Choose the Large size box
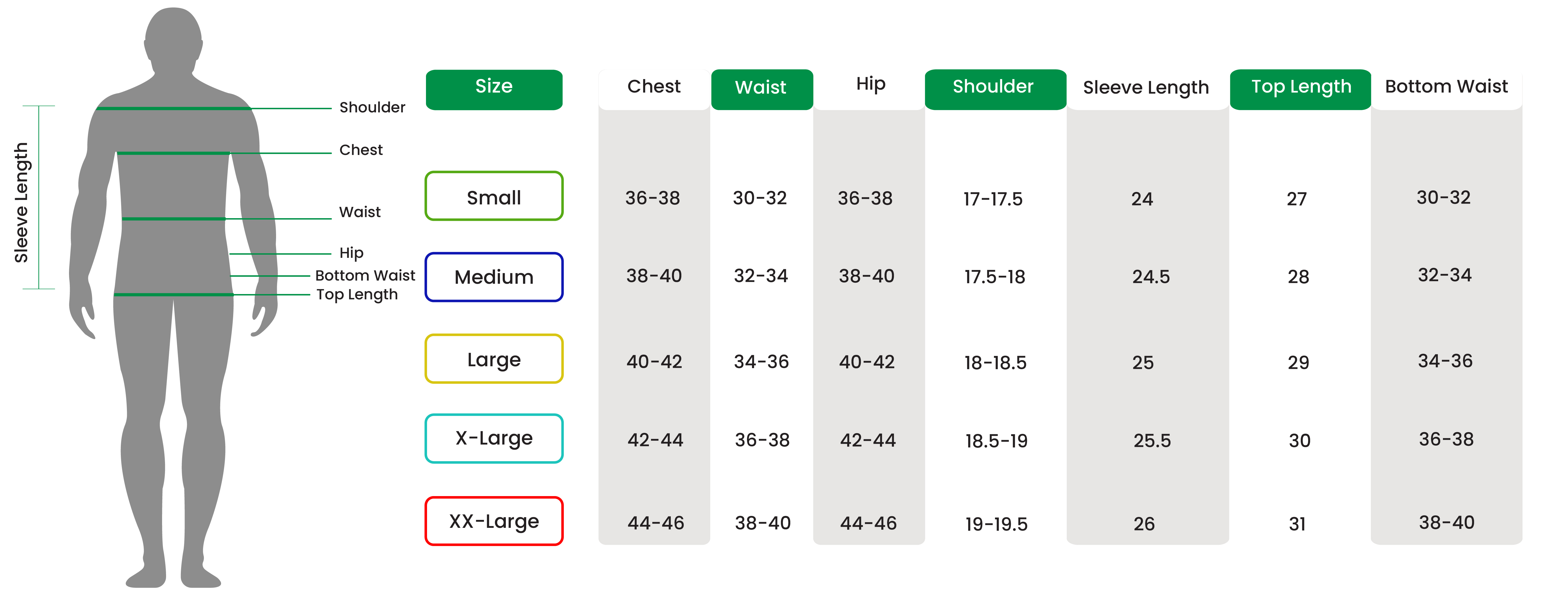 pyautogui.click(x=494, y=359)
